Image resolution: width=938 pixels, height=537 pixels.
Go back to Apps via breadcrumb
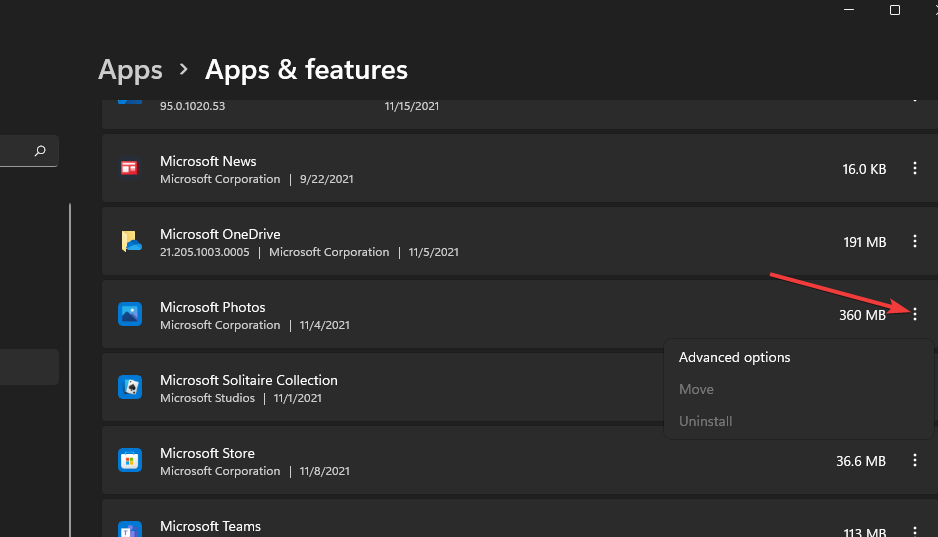click(x=130, y=70)
